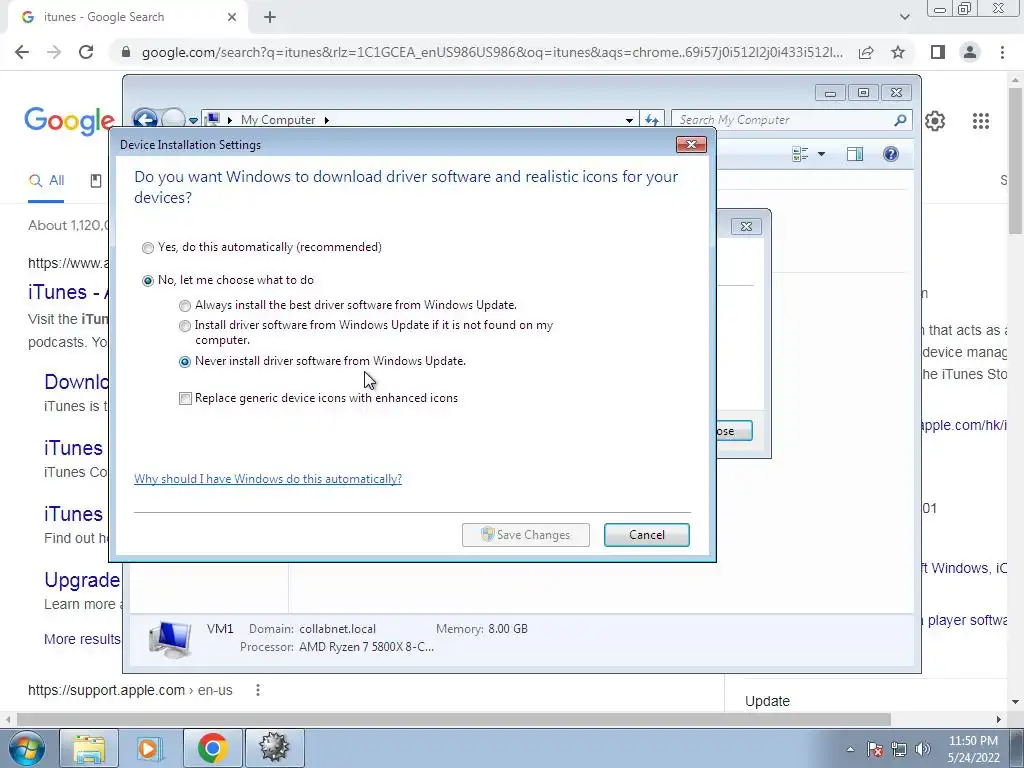Click Explorer's back button in My Computer window
This screenshot has height=768, width=1024.
coord(145,120)
